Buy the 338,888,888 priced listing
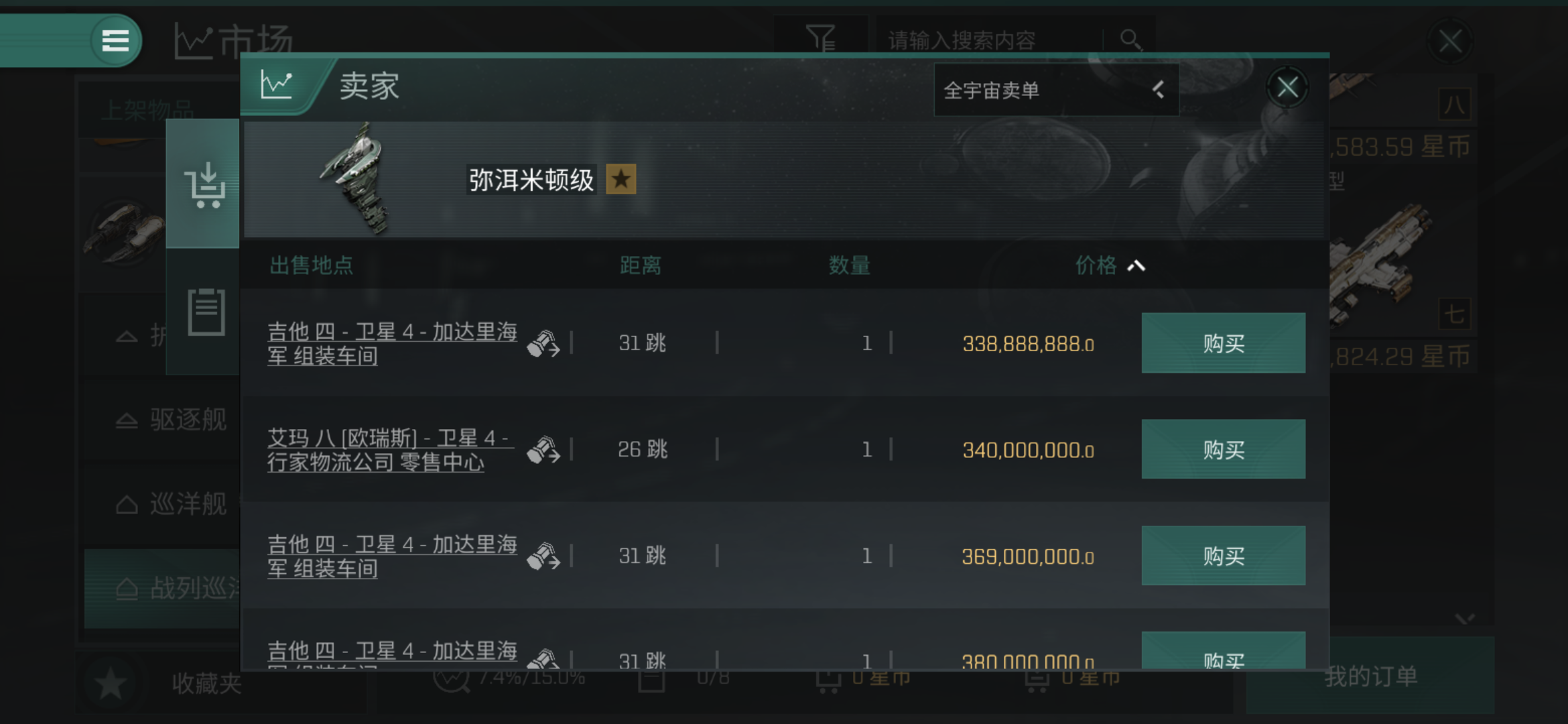 coord(1224,343)
